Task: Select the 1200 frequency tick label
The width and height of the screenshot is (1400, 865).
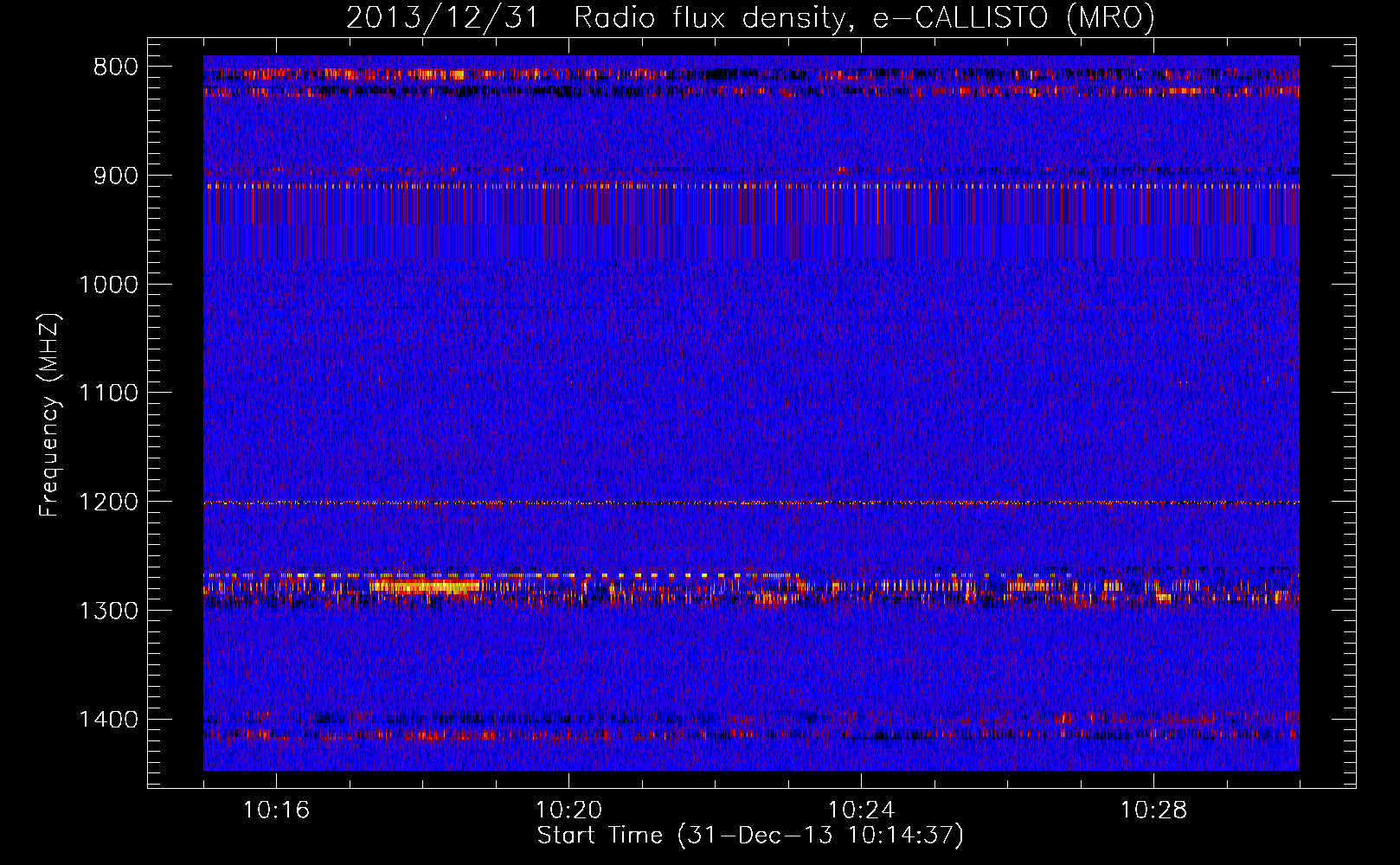Action: [108, 503]
